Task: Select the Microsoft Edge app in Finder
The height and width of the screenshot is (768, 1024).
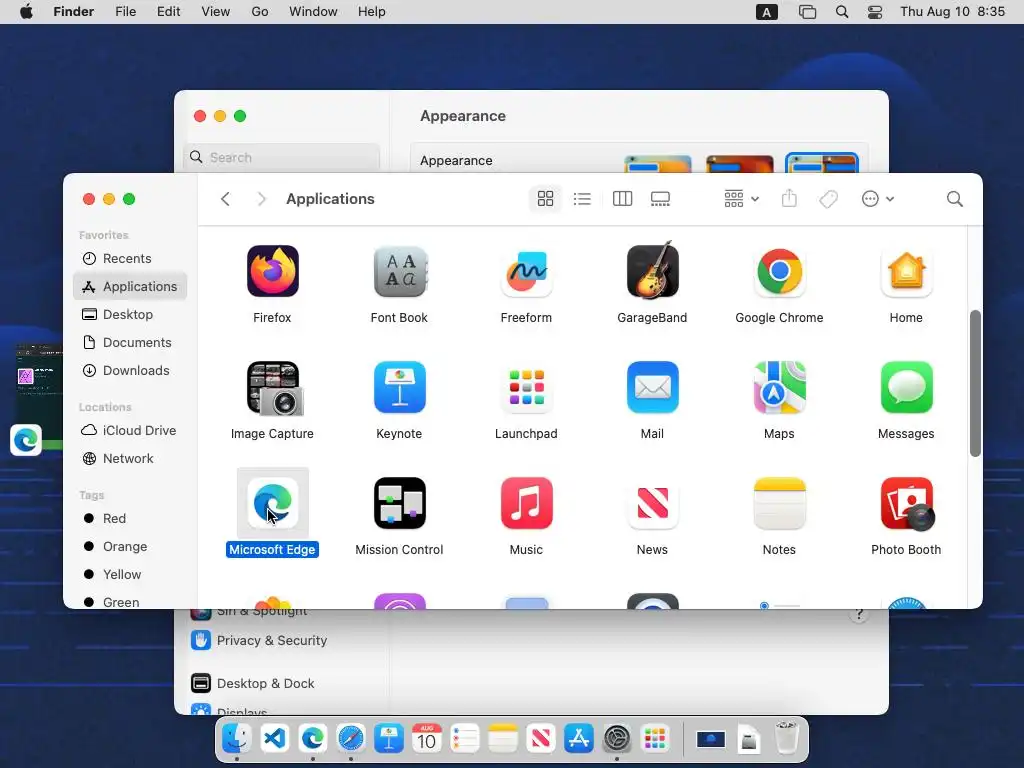Action: [x=272, y=503]
